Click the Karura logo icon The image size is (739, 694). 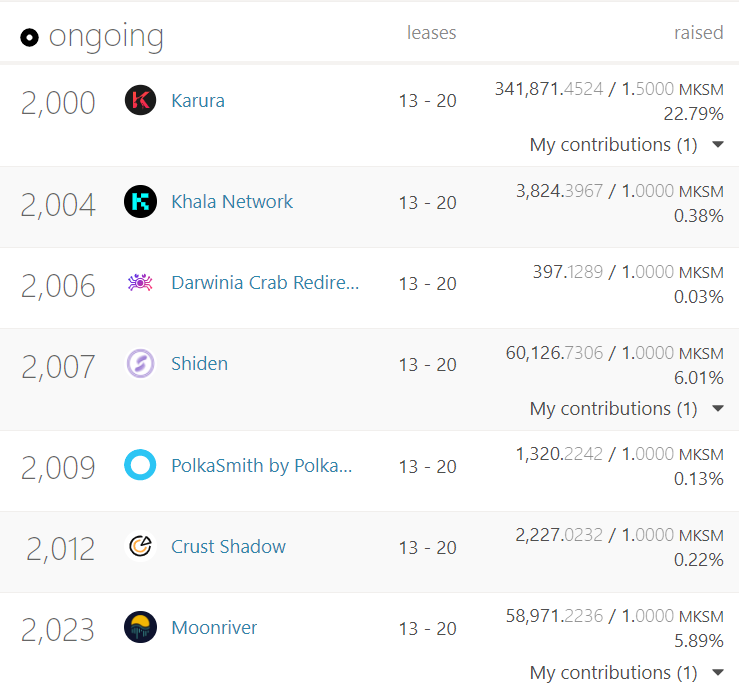pos(140,100)
